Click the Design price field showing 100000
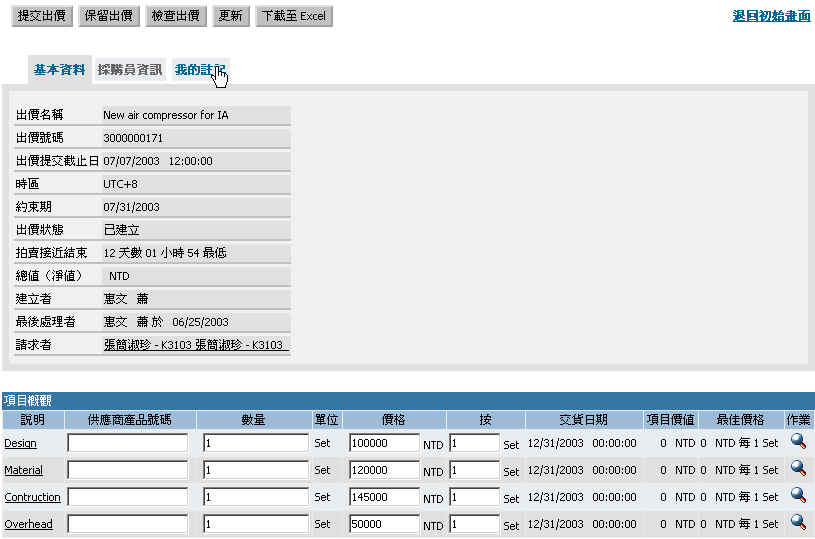Screen dimensions: 815x539 coord(384,442)
